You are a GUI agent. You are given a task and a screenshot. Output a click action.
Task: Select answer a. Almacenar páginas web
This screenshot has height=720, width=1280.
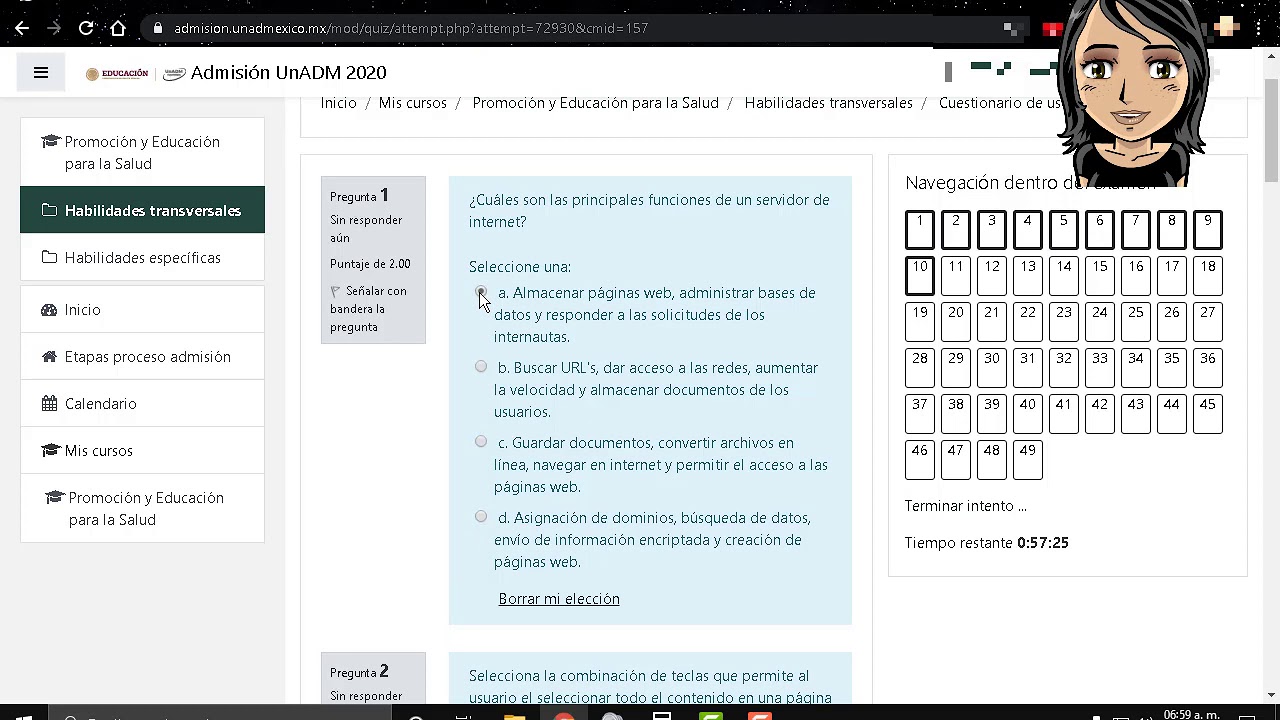(481, 292)
